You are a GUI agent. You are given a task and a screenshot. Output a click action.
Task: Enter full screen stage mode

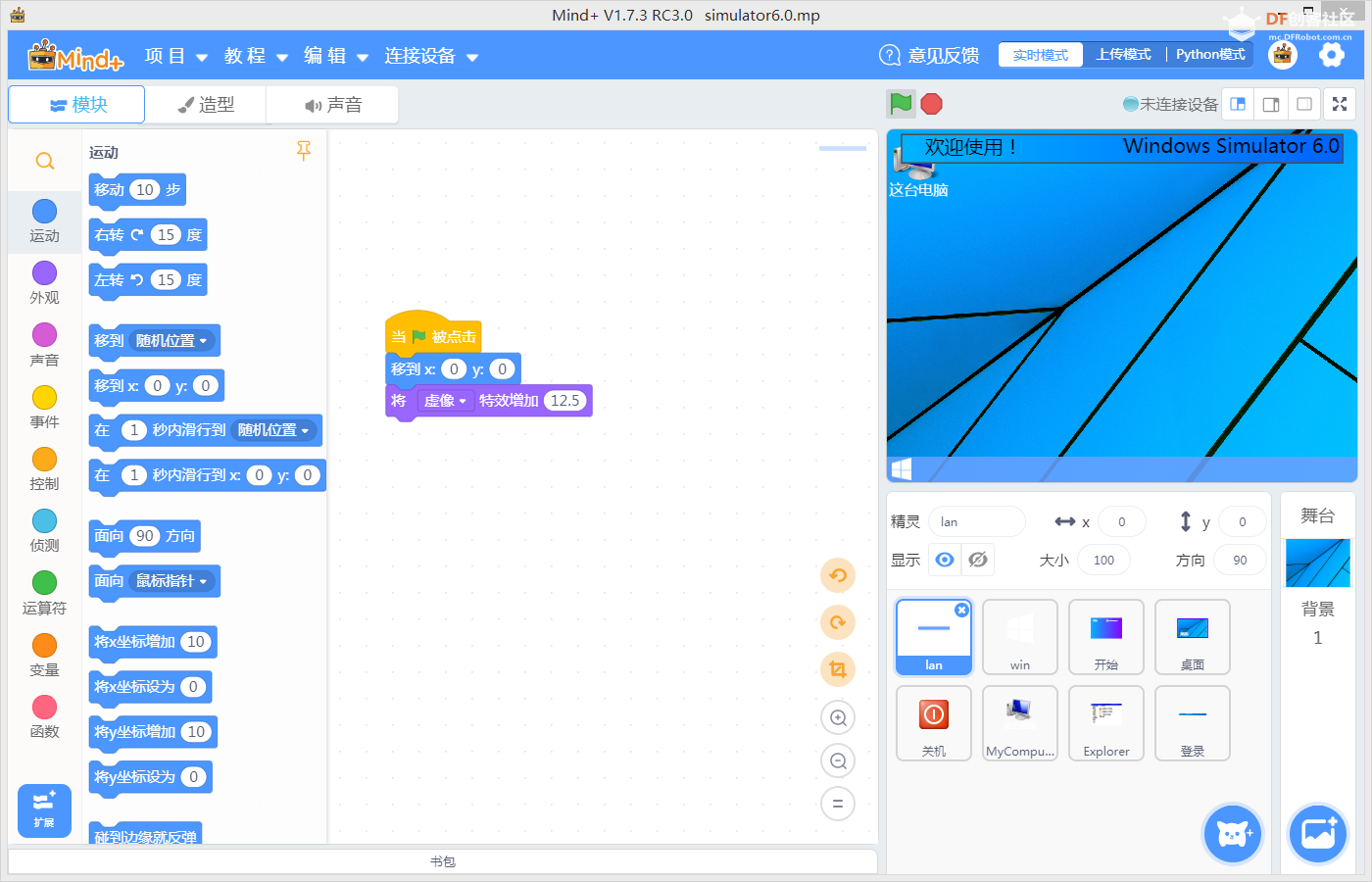click(x=1340, y=104)
